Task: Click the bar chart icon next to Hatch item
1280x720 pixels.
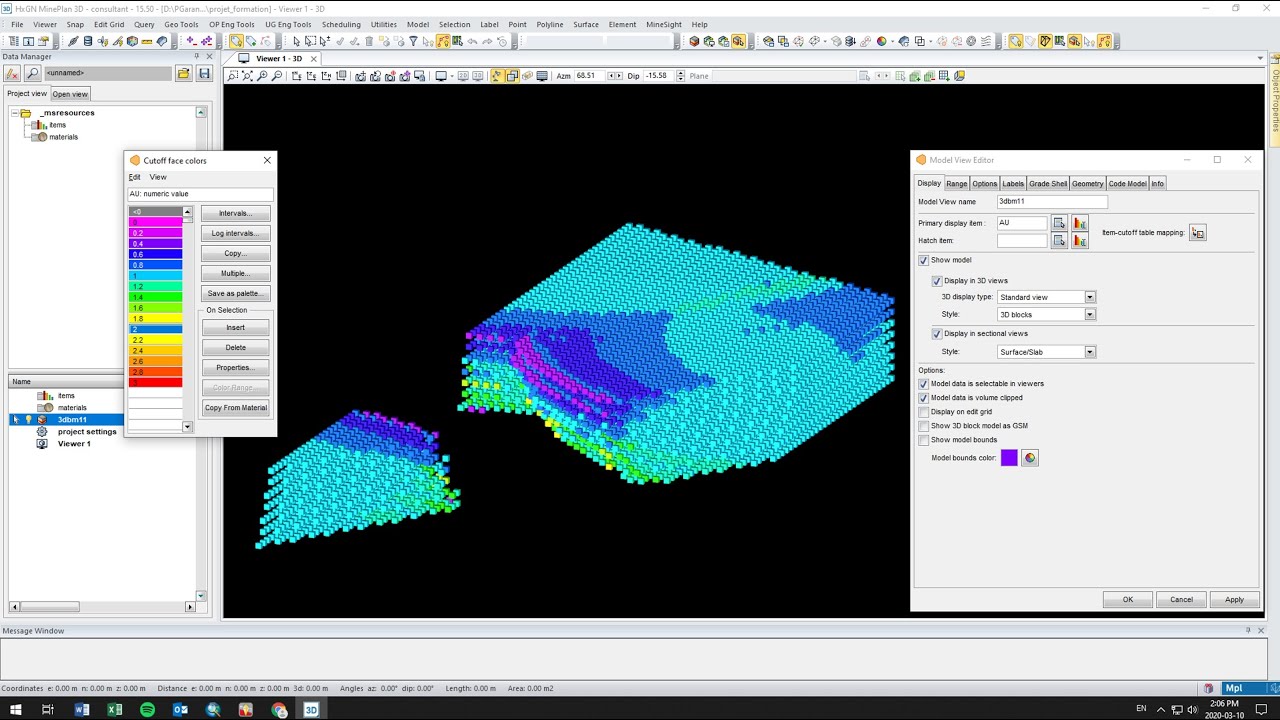Action: (1079, 241)
